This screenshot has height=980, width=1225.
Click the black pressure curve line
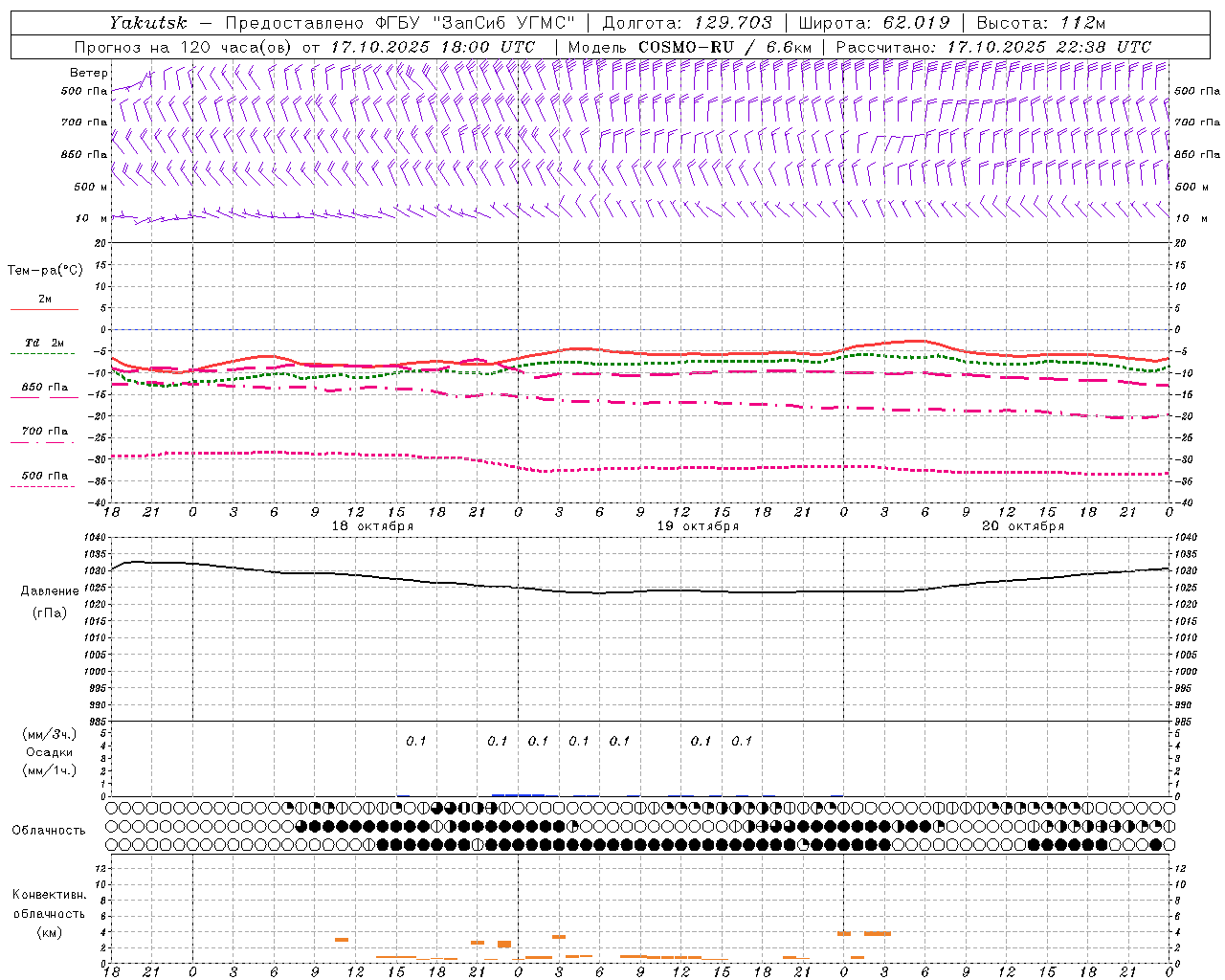(639, 591)
